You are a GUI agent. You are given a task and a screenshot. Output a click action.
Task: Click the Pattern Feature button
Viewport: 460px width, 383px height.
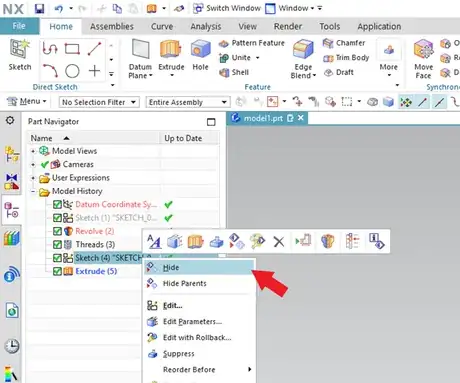coord(252,43)
